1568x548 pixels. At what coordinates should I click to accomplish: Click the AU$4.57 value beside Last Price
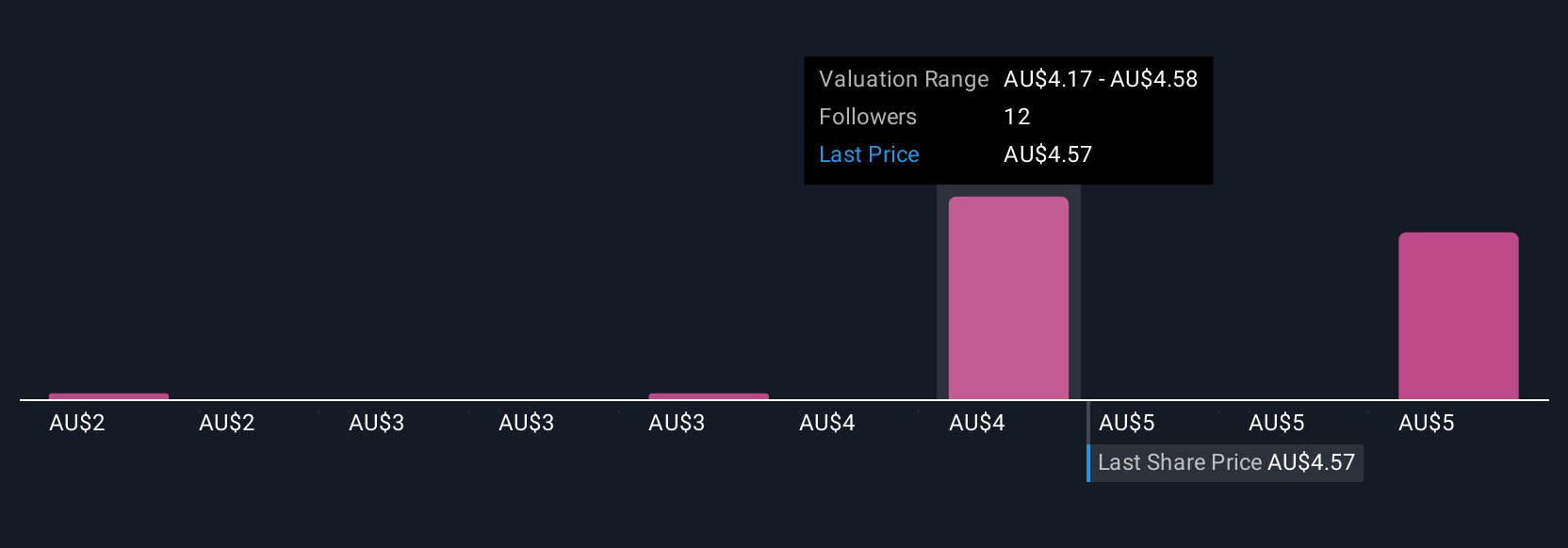point(1048,154)
